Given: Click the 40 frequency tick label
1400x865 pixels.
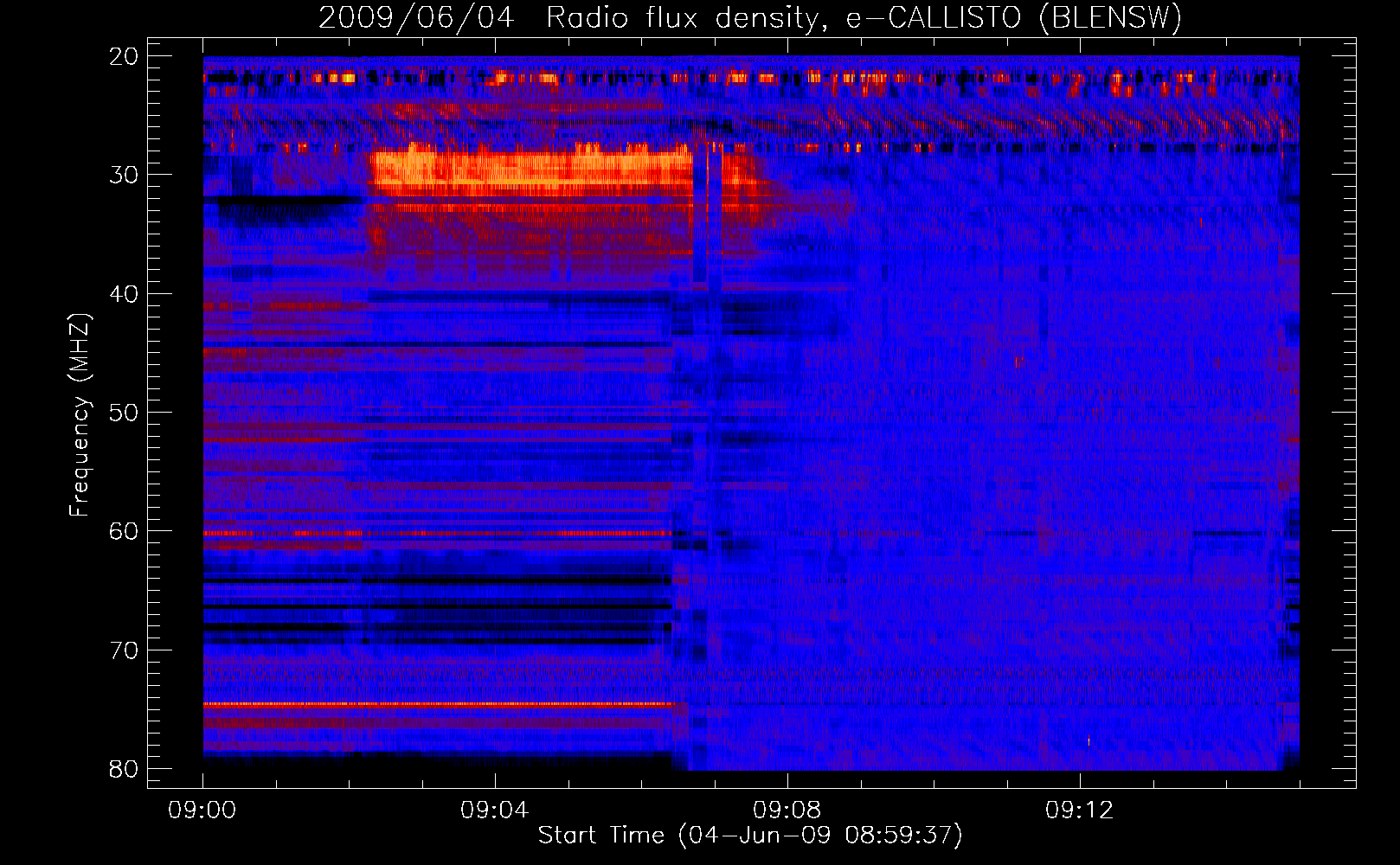Looking at the screenshot, I should (124, 294).
